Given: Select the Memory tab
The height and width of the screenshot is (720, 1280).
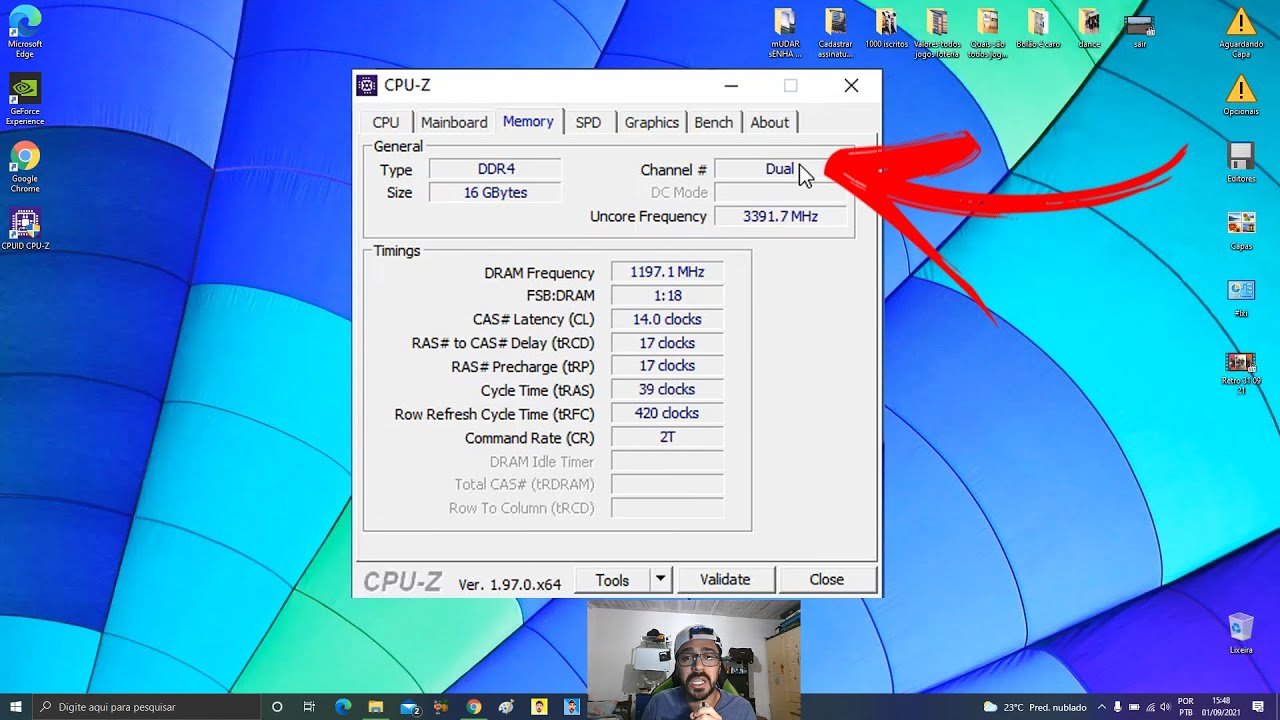Looking at the screenshot, I should (528, 121).
